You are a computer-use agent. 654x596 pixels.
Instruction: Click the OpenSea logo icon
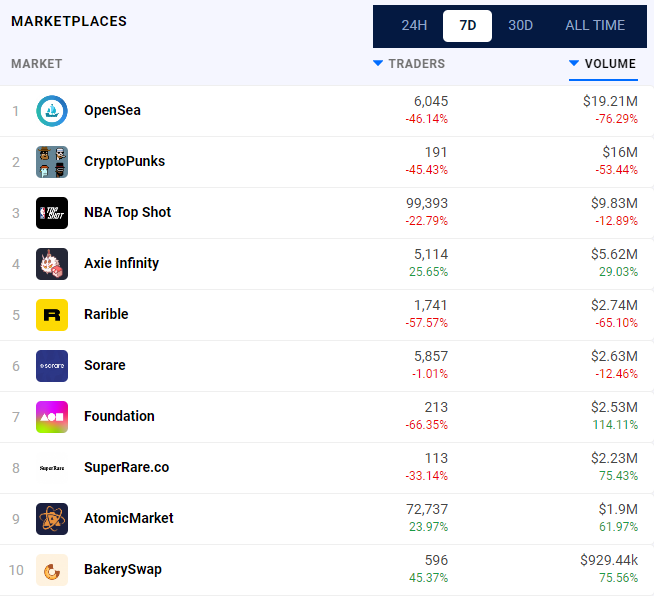click(52, 111)
